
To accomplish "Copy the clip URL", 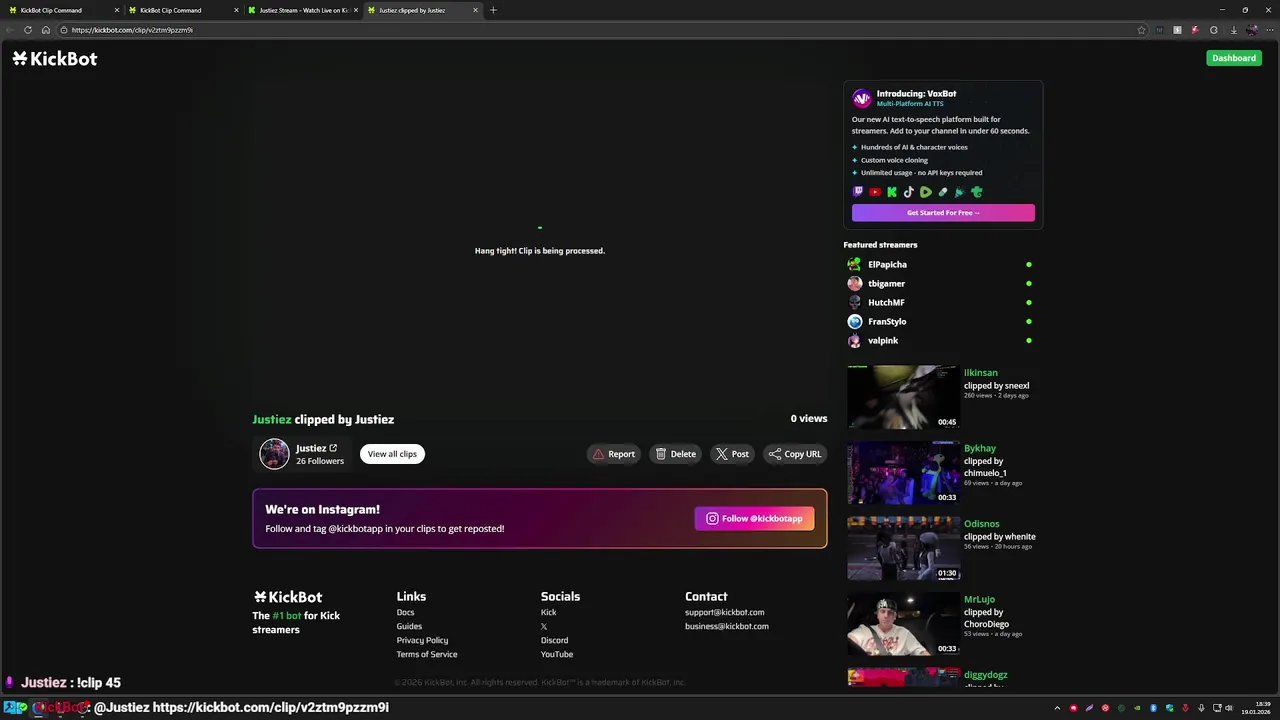I will (795, 454).
